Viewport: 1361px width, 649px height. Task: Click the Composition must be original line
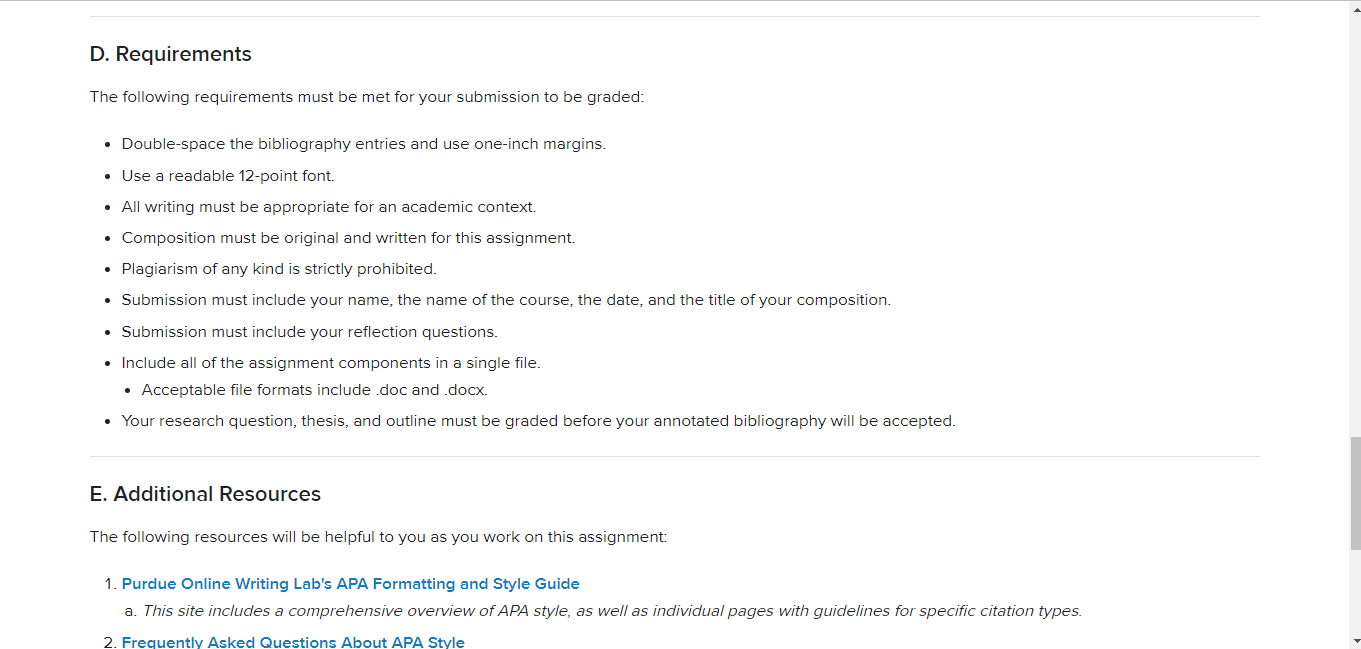[348, 238]
